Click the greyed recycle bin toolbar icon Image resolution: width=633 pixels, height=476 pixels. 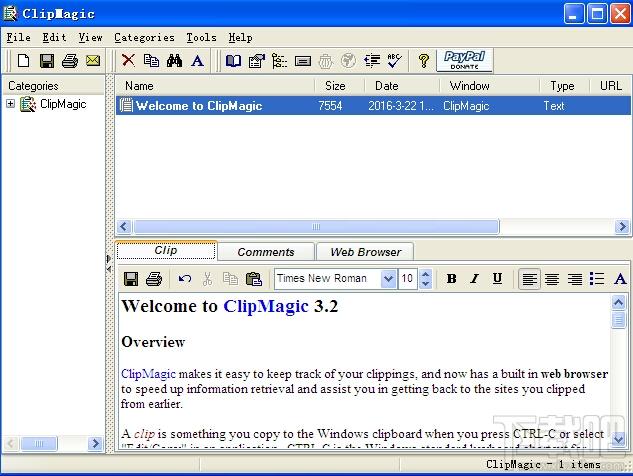[x=325, y=61]
